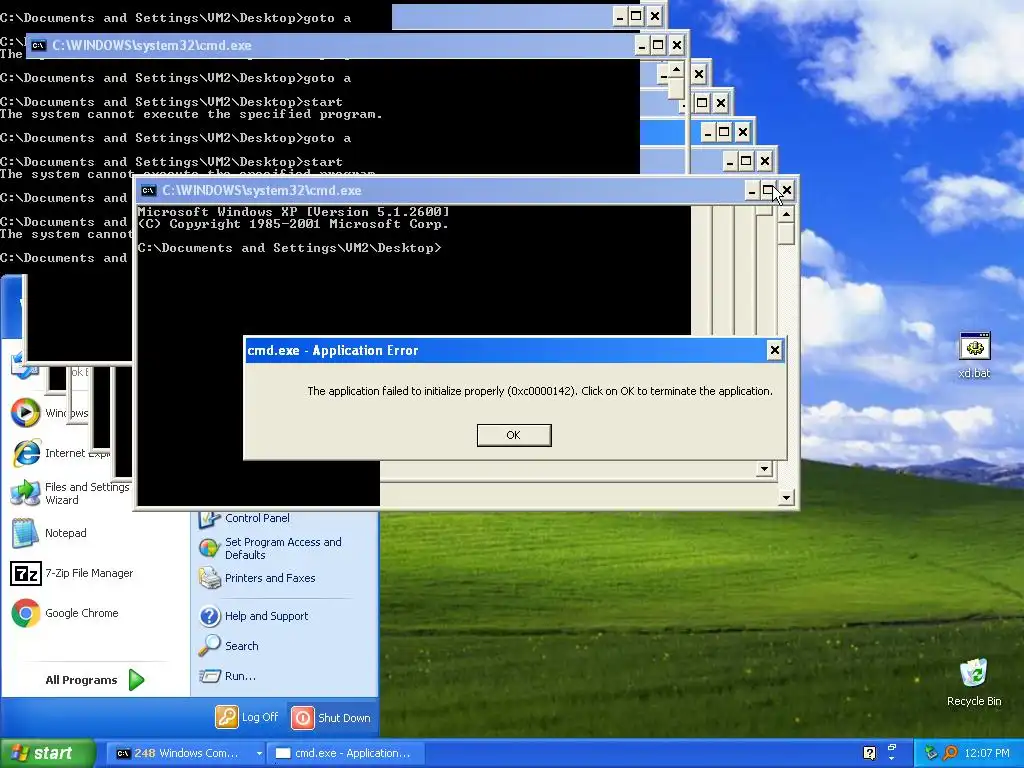Click the Start button

pyautogui.click(x=47, y=753)
